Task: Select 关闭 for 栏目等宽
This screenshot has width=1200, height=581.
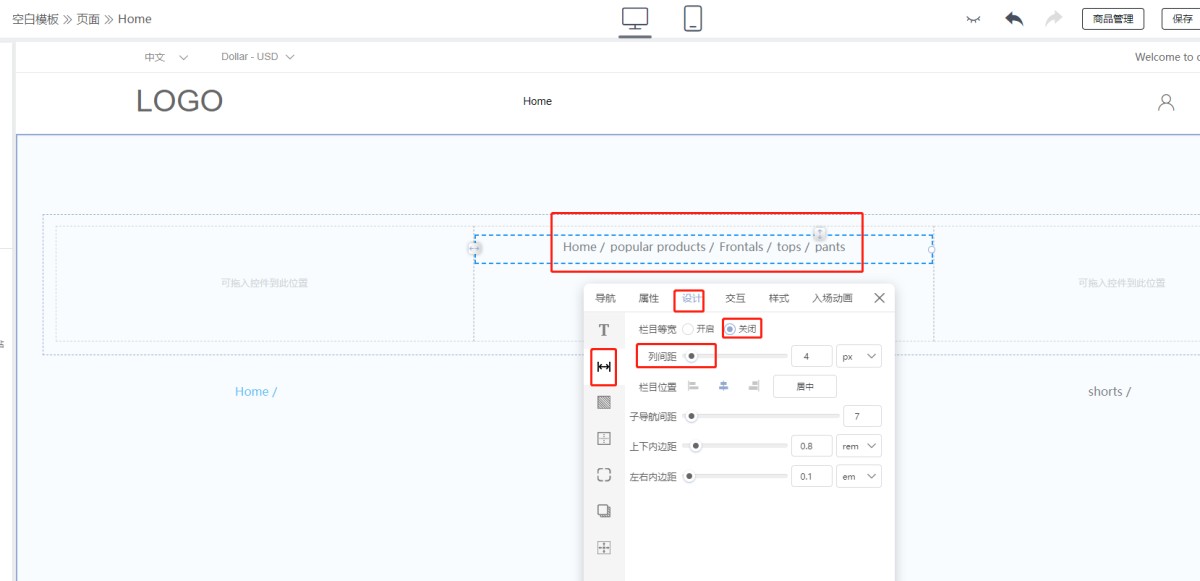Action: pos(731,329)
